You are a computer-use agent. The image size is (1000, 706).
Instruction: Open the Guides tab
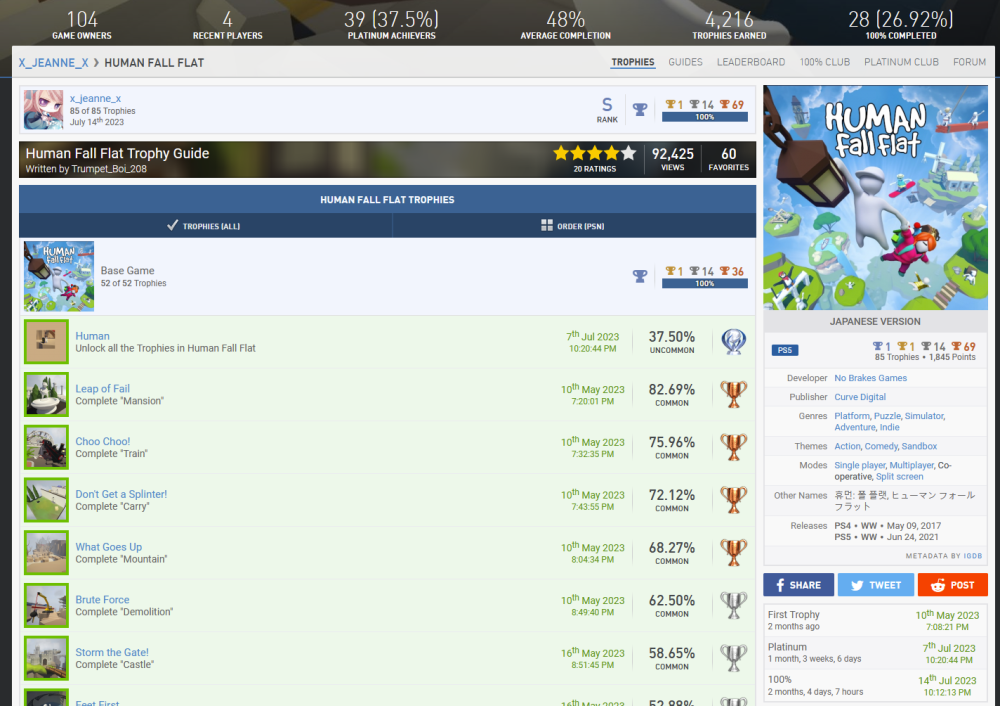coord(685,62)
